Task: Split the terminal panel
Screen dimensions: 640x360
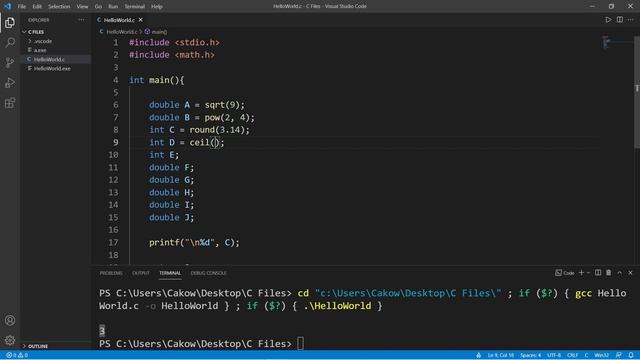Action: [x=598, y=273]
